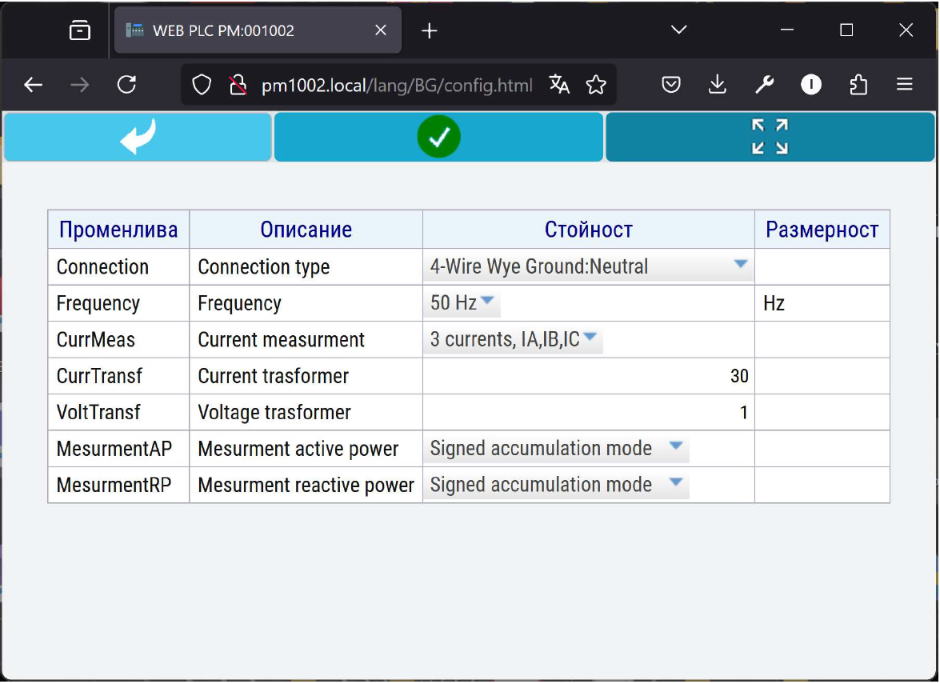Open the Frequency 50 Hz dropdown
The image size is (940, 683).
pos(461,303)
